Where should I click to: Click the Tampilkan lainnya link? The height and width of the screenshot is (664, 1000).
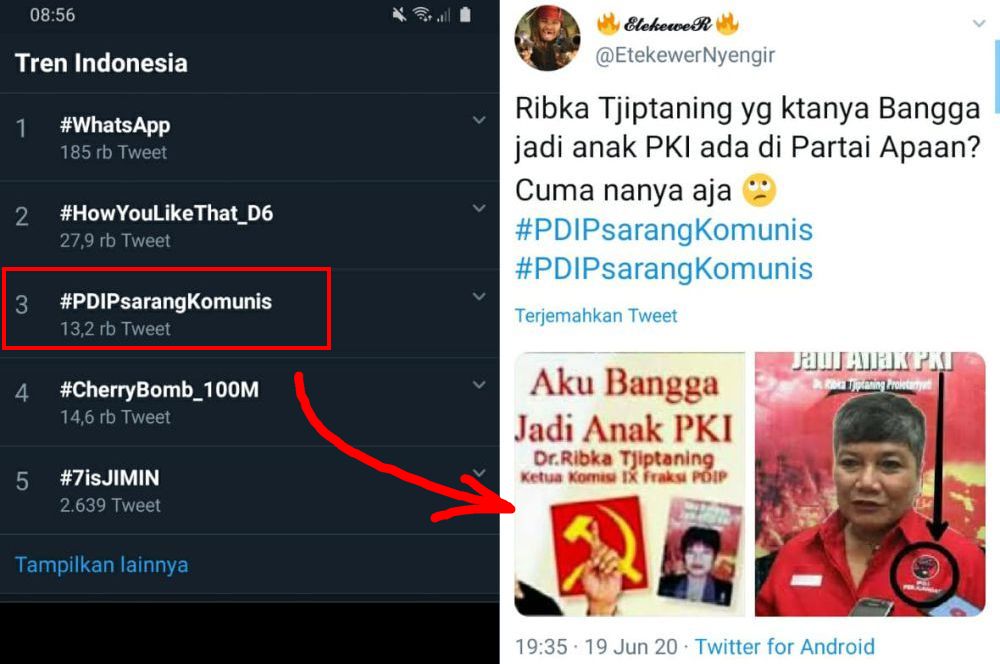pyautogui.click(x=101, y=565)
